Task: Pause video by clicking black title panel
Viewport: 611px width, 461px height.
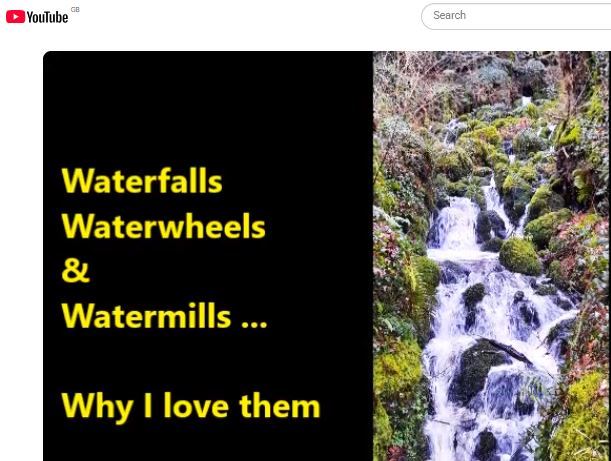Action: (x=208, y=256)
